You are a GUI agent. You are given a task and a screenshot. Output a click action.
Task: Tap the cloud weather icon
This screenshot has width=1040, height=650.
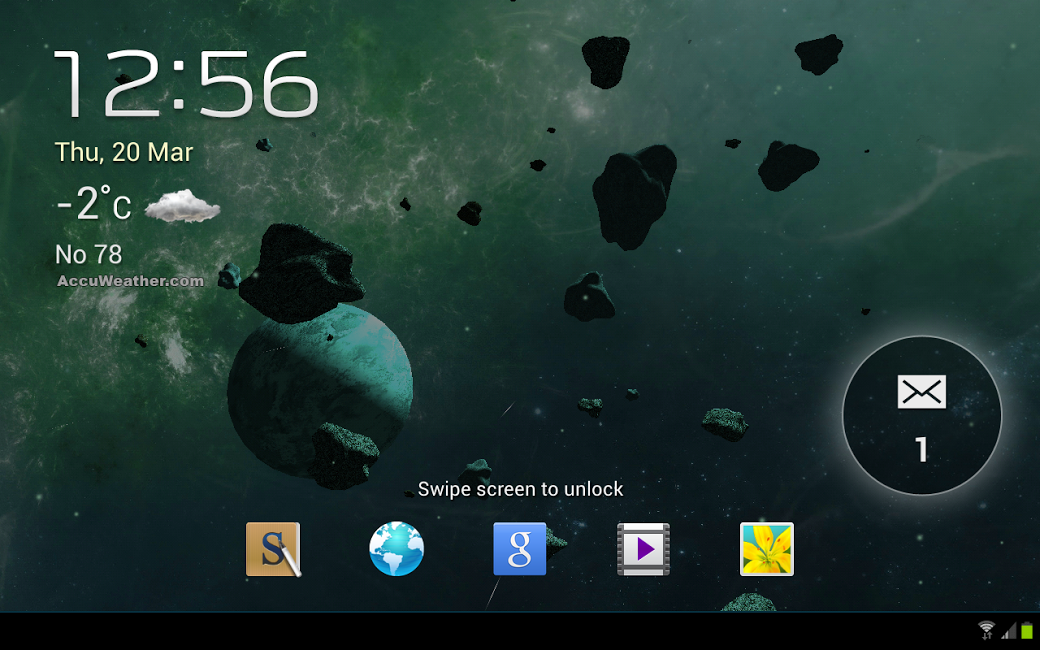point(182,207)
